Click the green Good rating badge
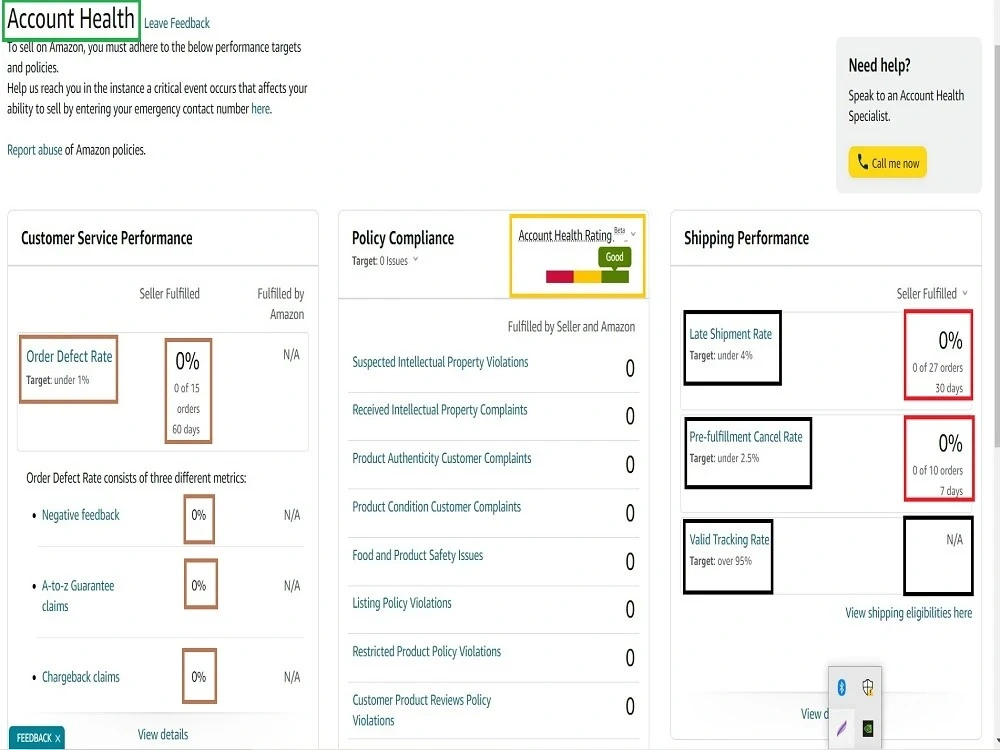 pos(614,256)
